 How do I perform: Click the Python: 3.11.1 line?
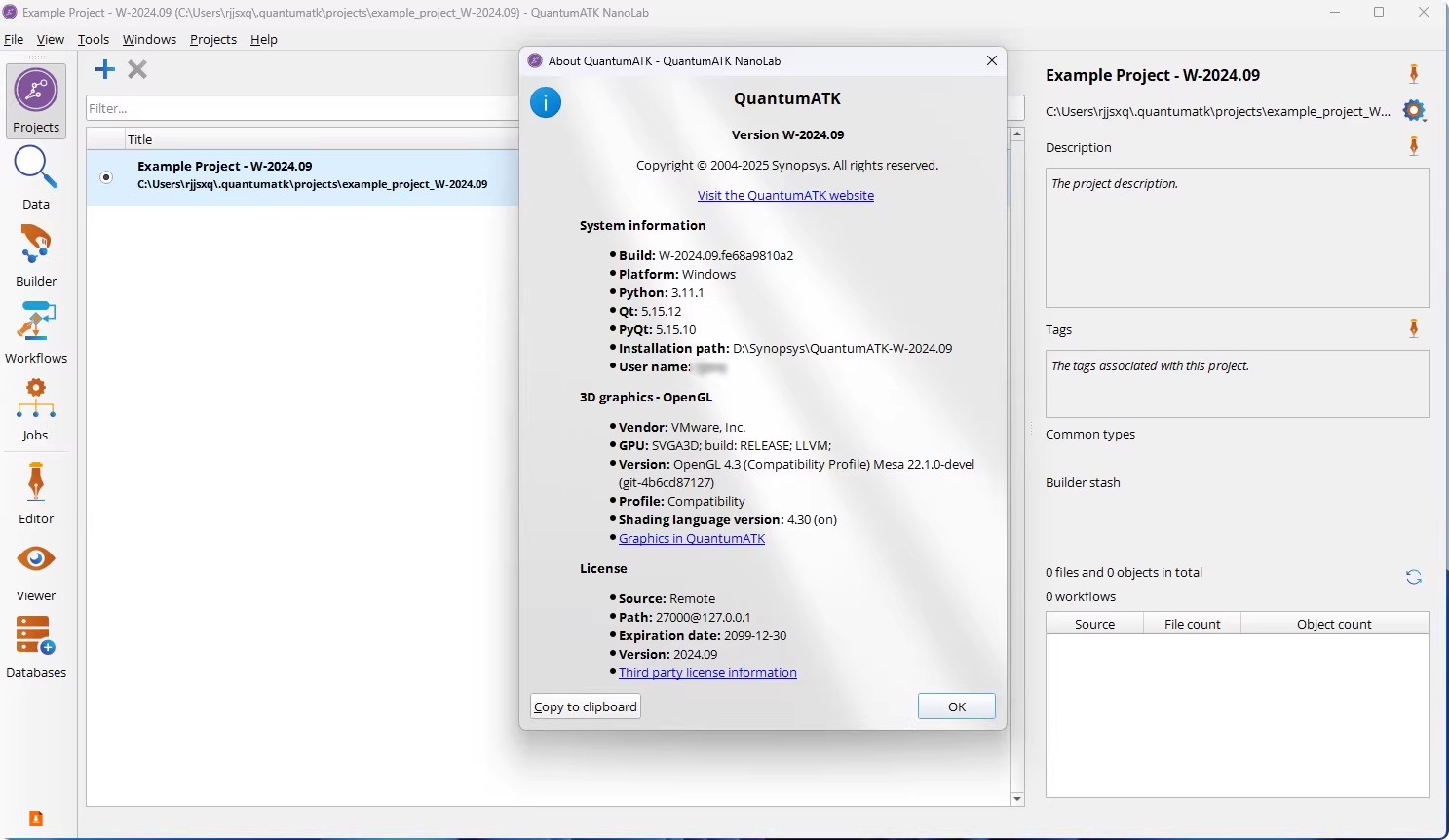661,292
